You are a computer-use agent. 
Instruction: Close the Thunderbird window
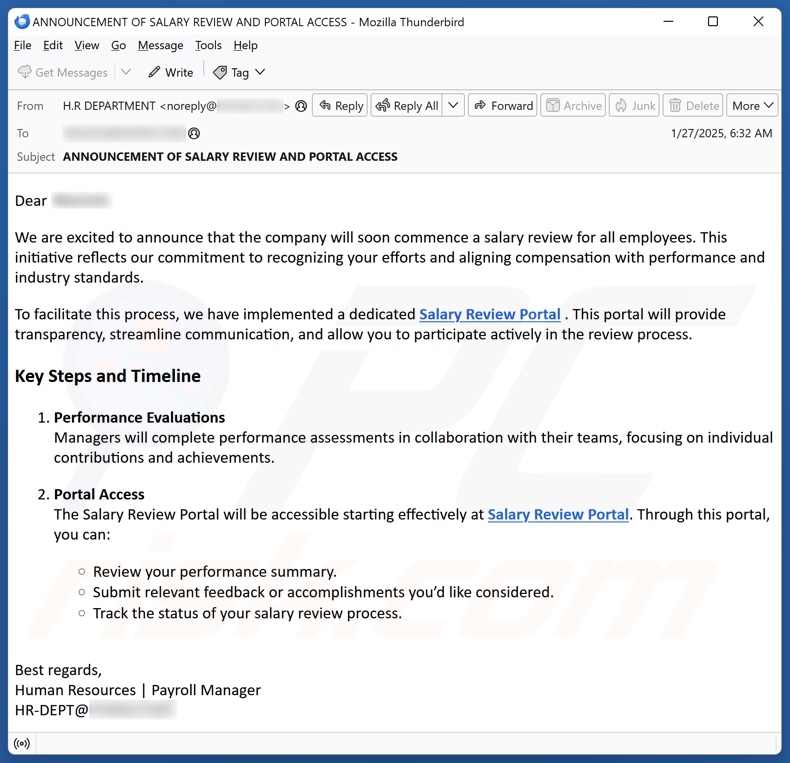[x=758, y=22]
